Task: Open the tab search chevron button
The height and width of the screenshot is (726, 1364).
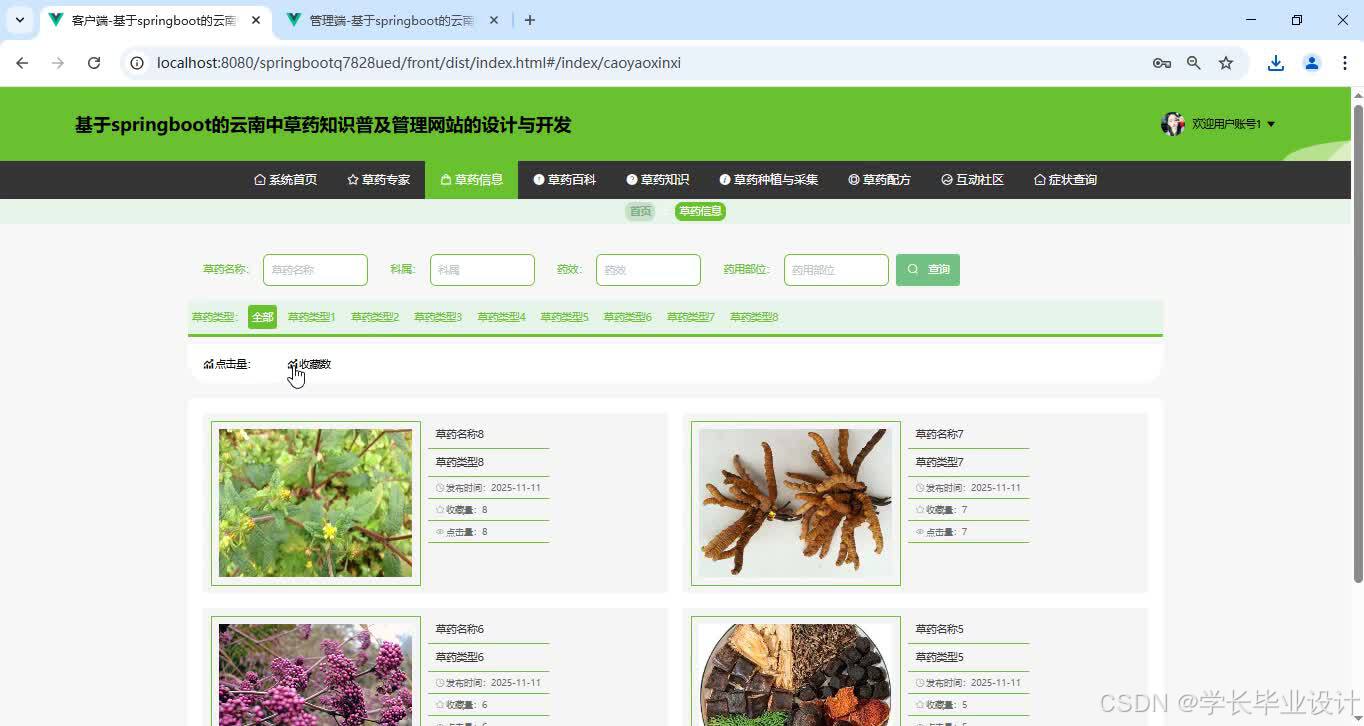Action: coord(20,20)
